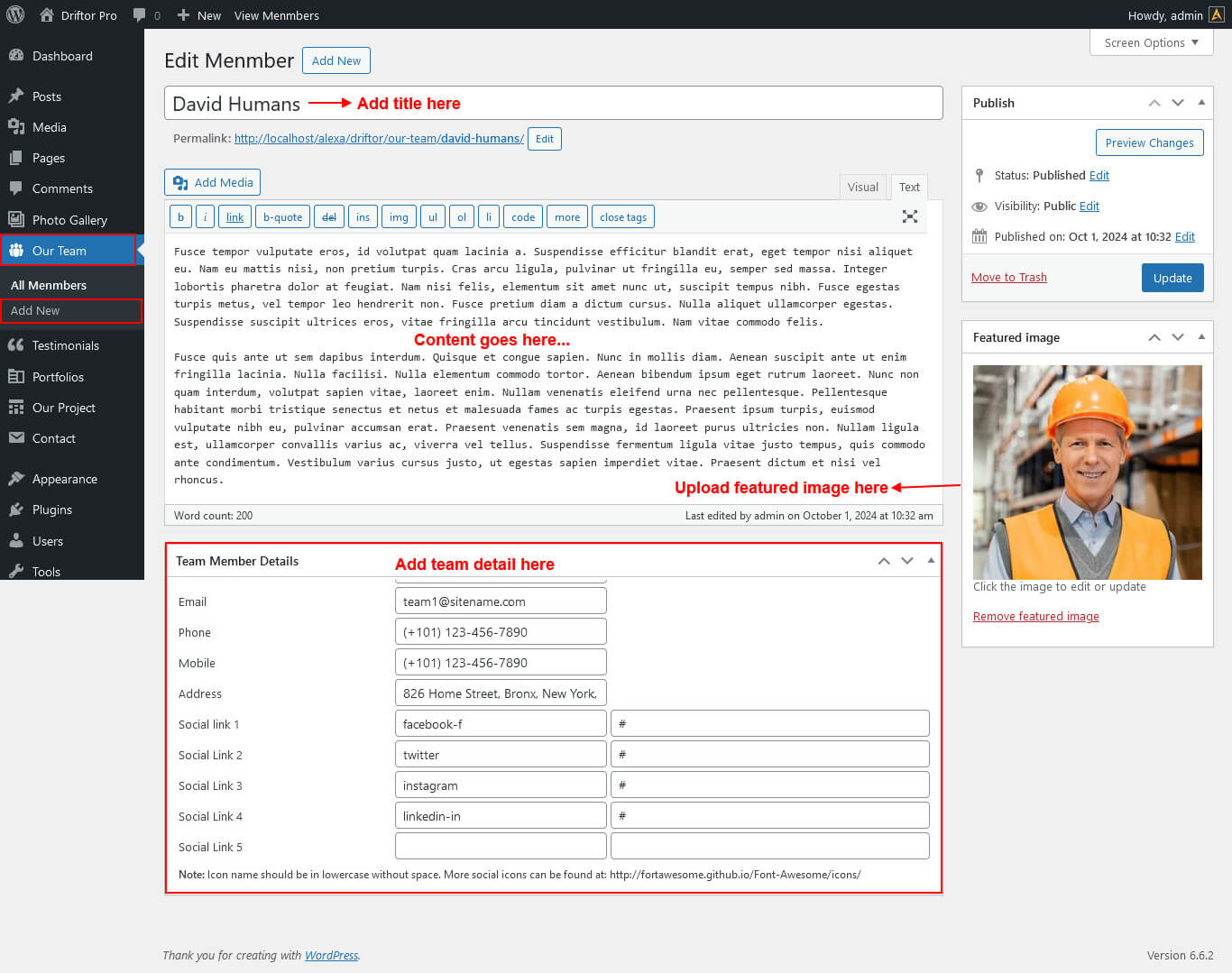This screenshot has height=973, width=1232.
Task: Open All Menmbers submenu item
Action: click(49, 285)
